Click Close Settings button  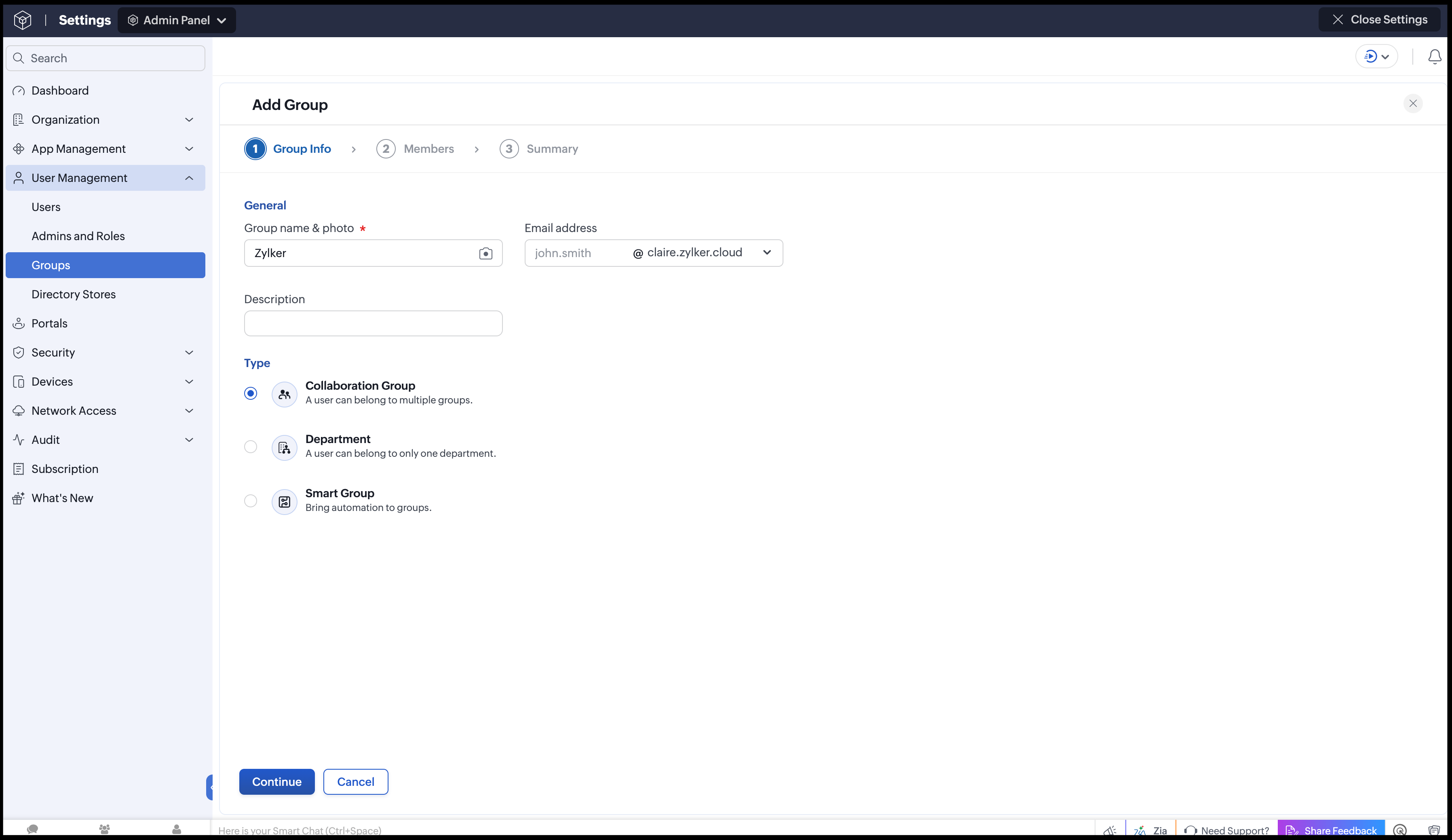coord(1380,19)
